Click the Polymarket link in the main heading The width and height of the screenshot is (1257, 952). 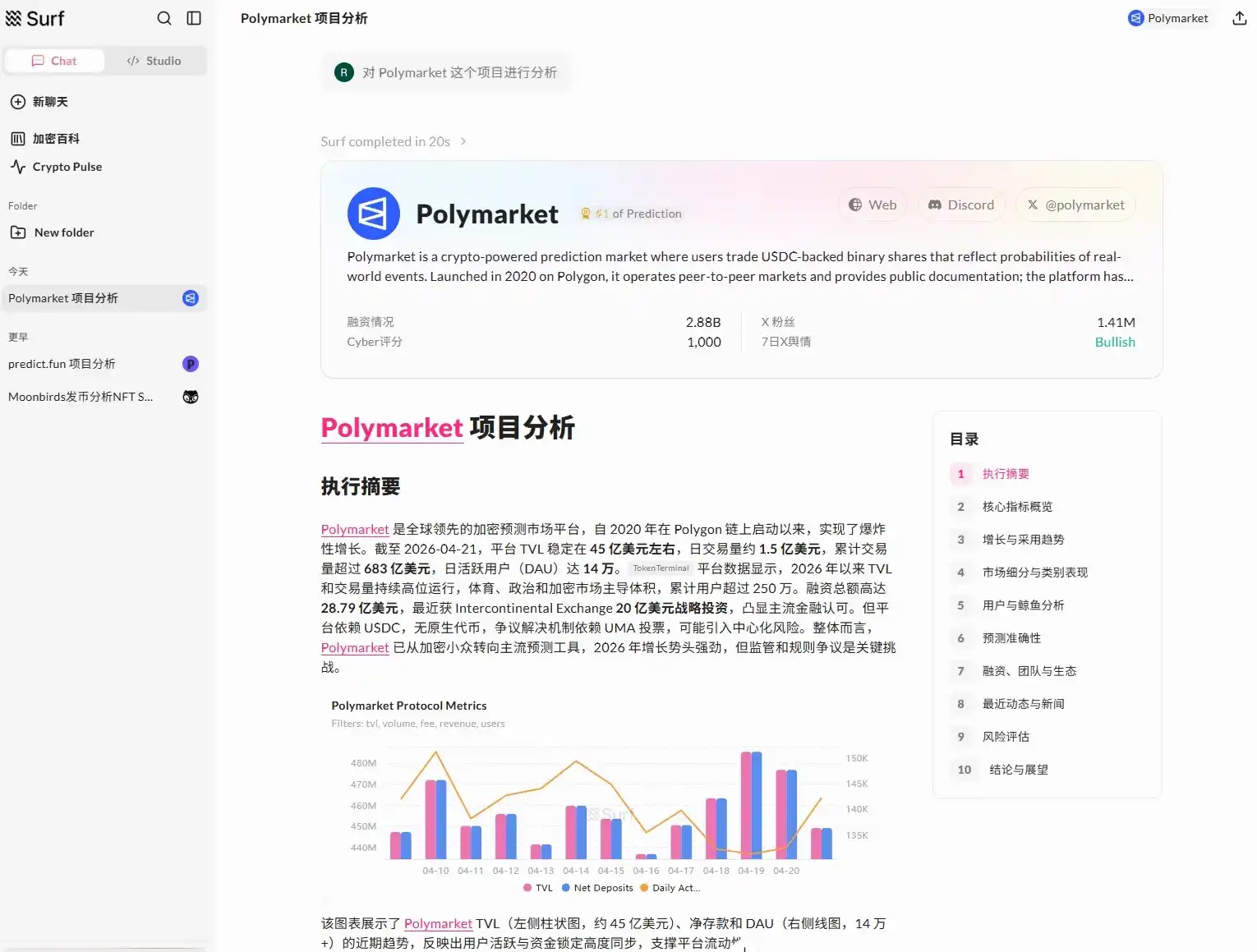[392, 428]
